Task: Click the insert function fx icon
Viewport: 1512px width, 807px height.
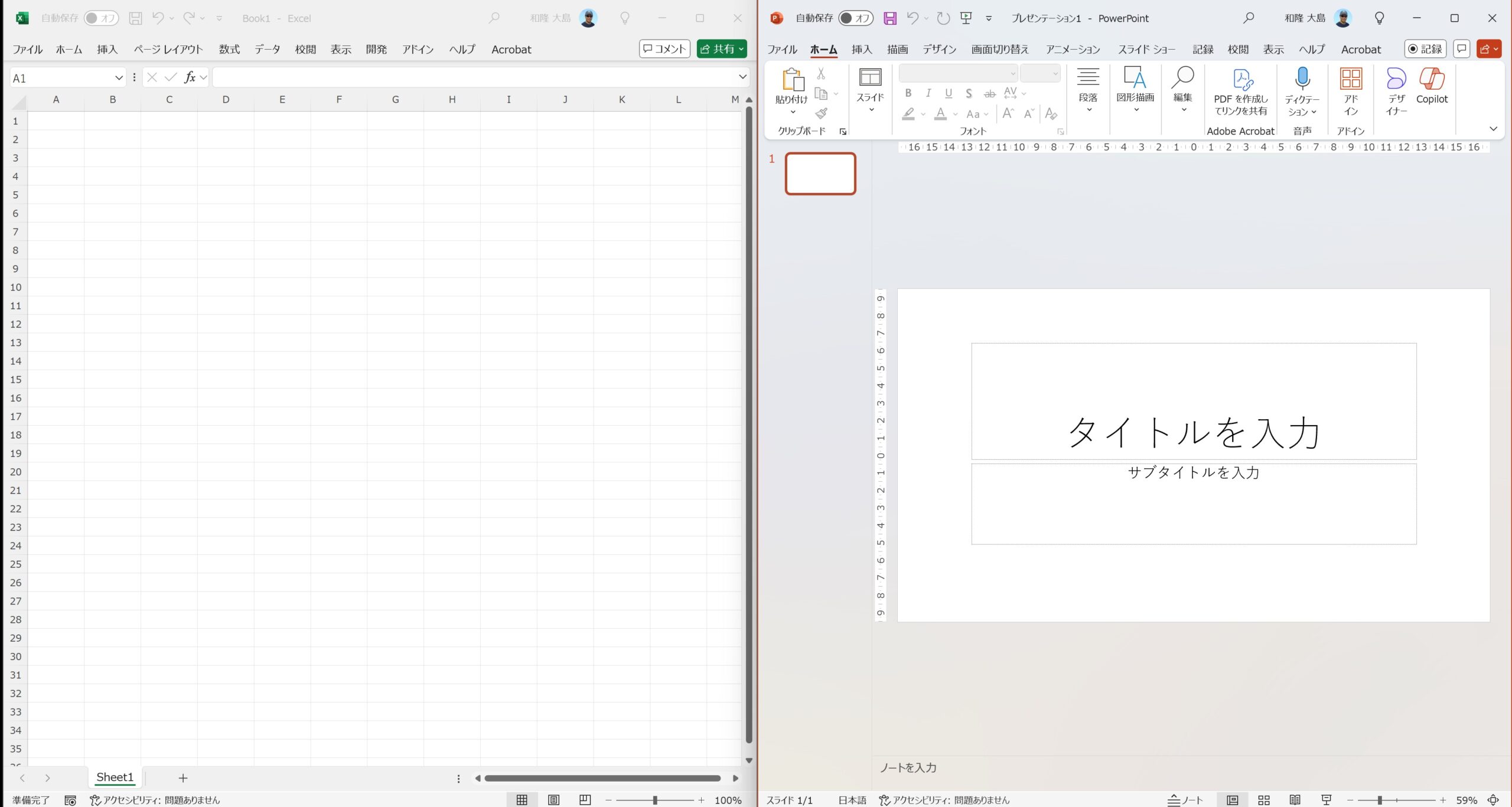Action: [x=190, y=77]
